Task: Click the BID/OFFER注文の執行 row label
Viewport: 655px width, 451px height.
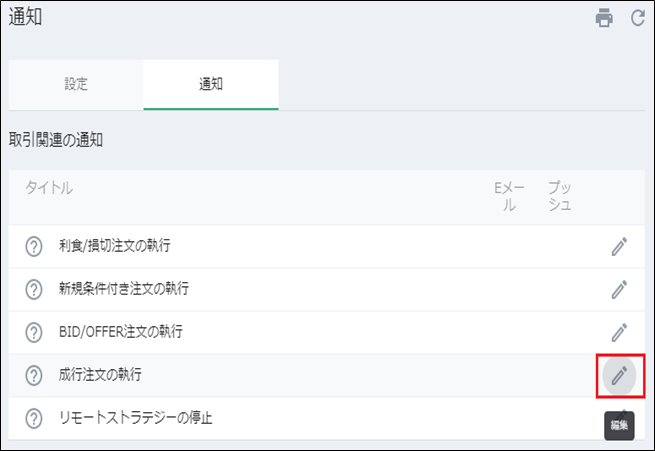Action: coord(121,332)
